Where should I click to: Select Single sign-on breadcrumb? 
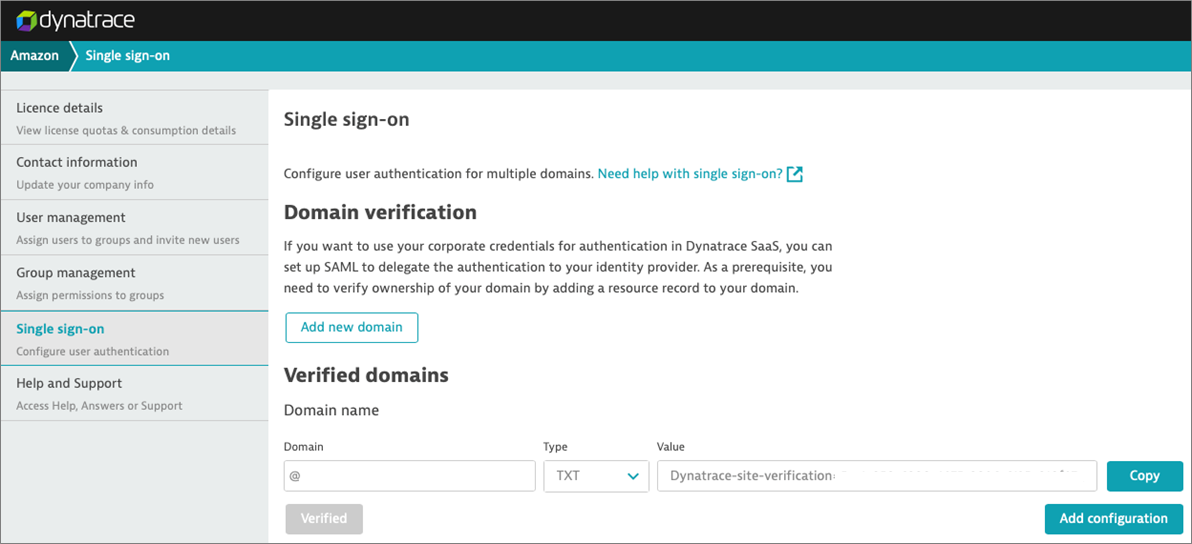(x=127, y=56)
